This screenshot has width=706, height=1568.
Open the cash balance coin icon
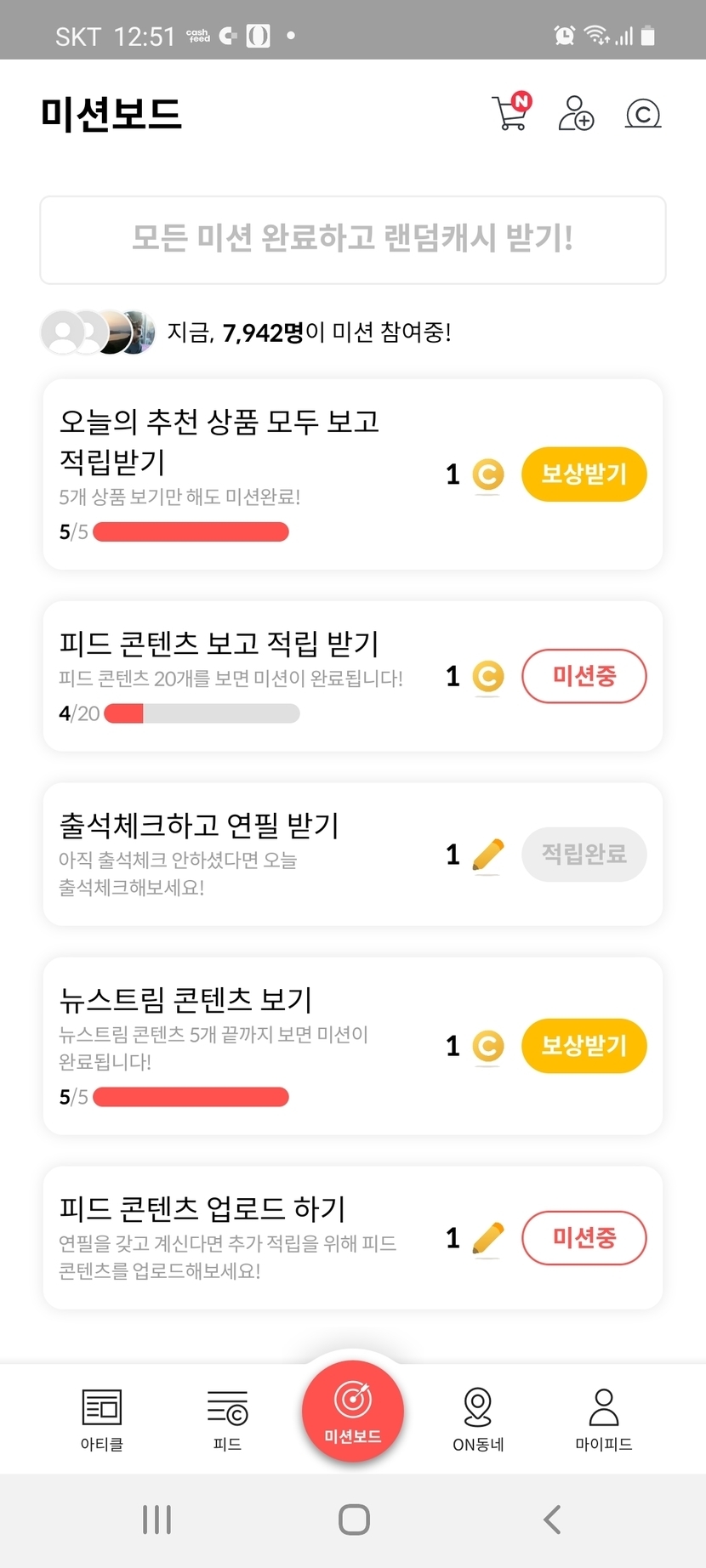point(643,113)
